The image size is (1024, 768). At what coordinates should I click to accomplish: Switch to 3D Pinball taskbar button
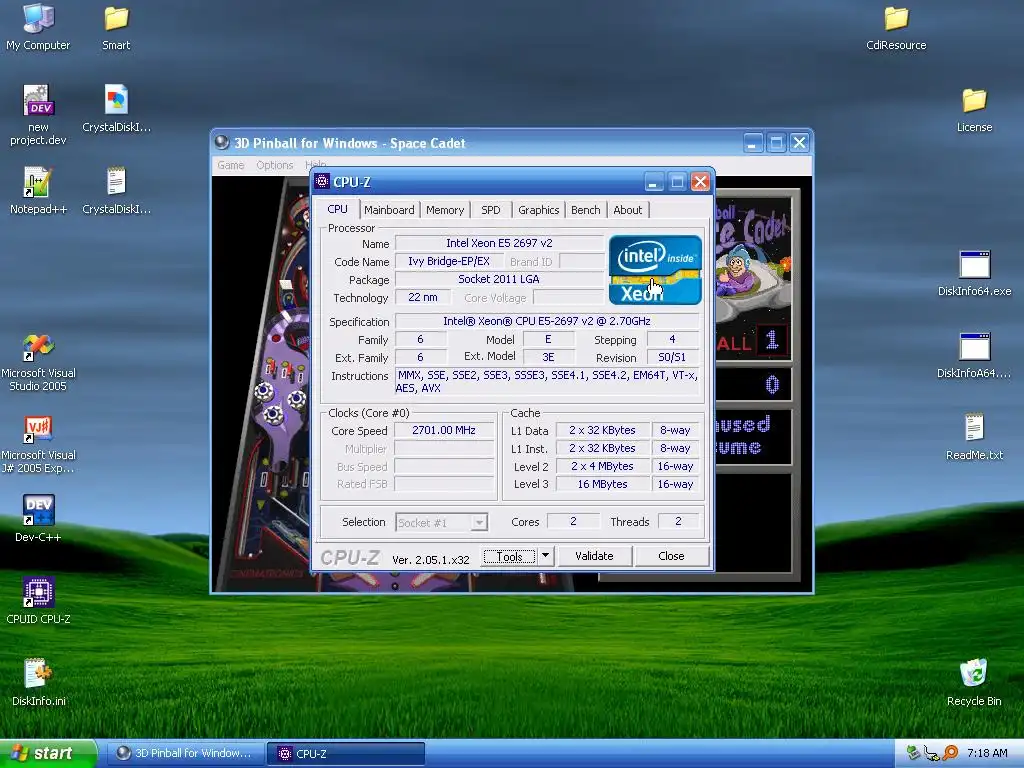point(185,753)
